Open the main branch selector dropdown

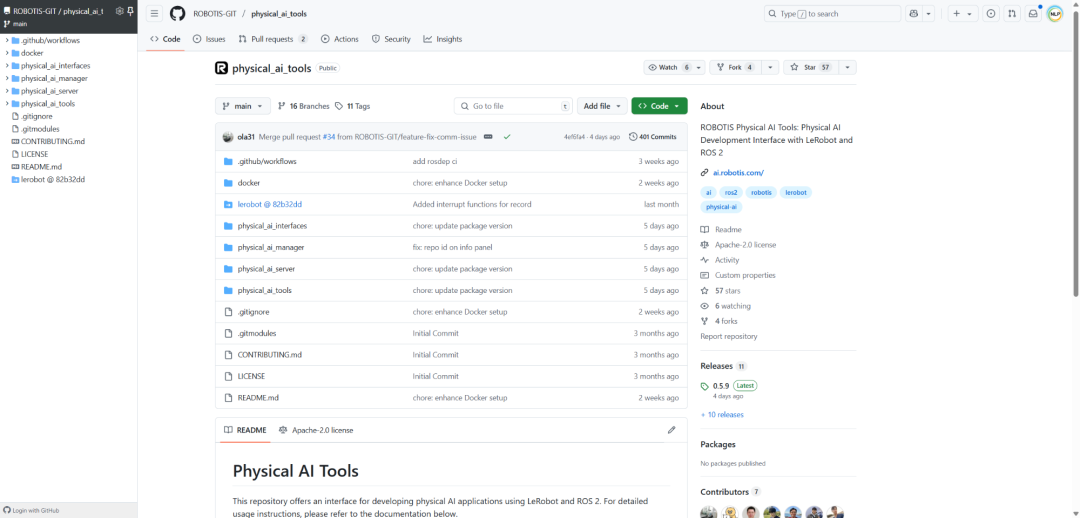[242, 106]
